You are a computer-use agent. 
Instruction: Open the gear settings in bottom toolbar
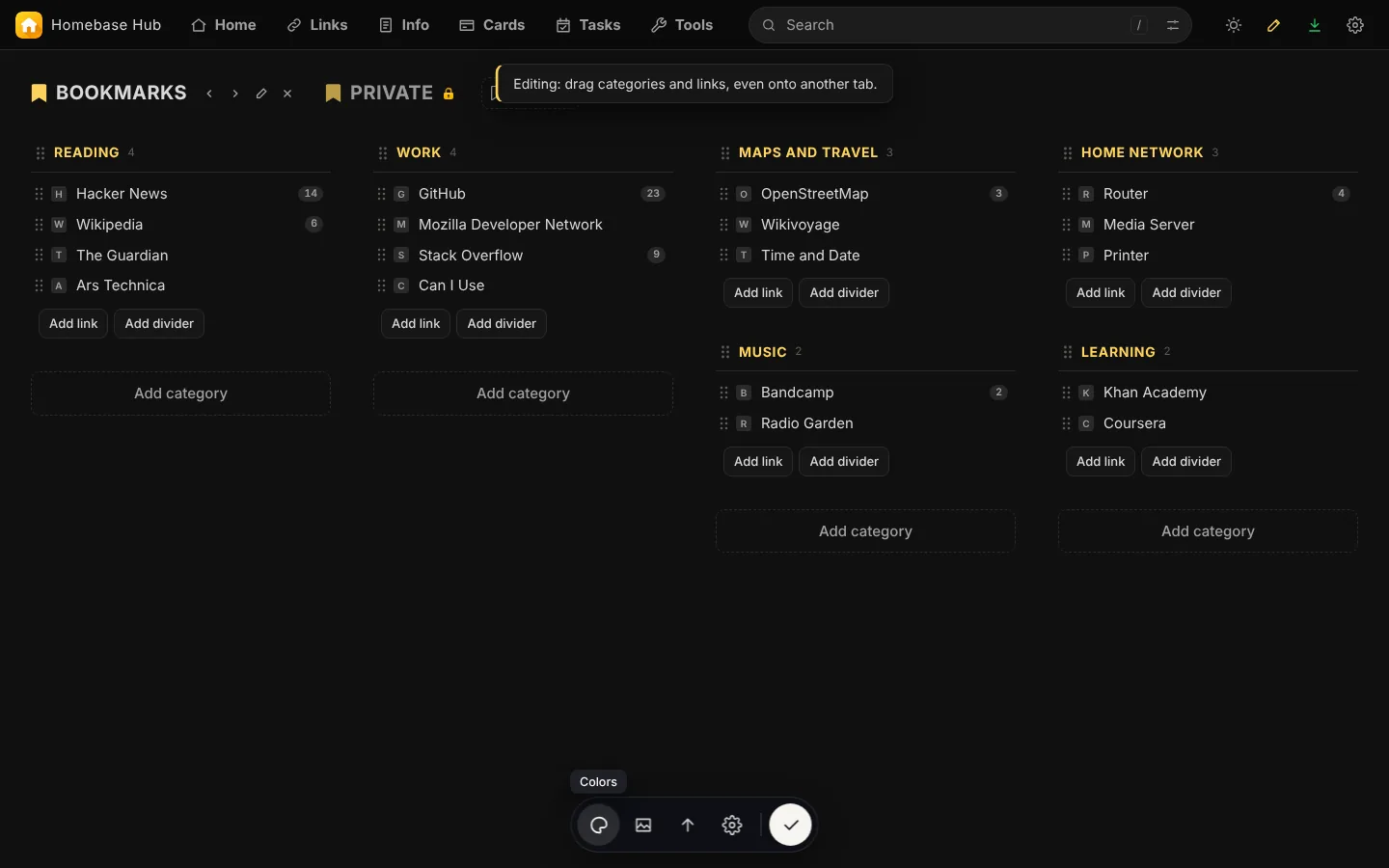point(732,825)
